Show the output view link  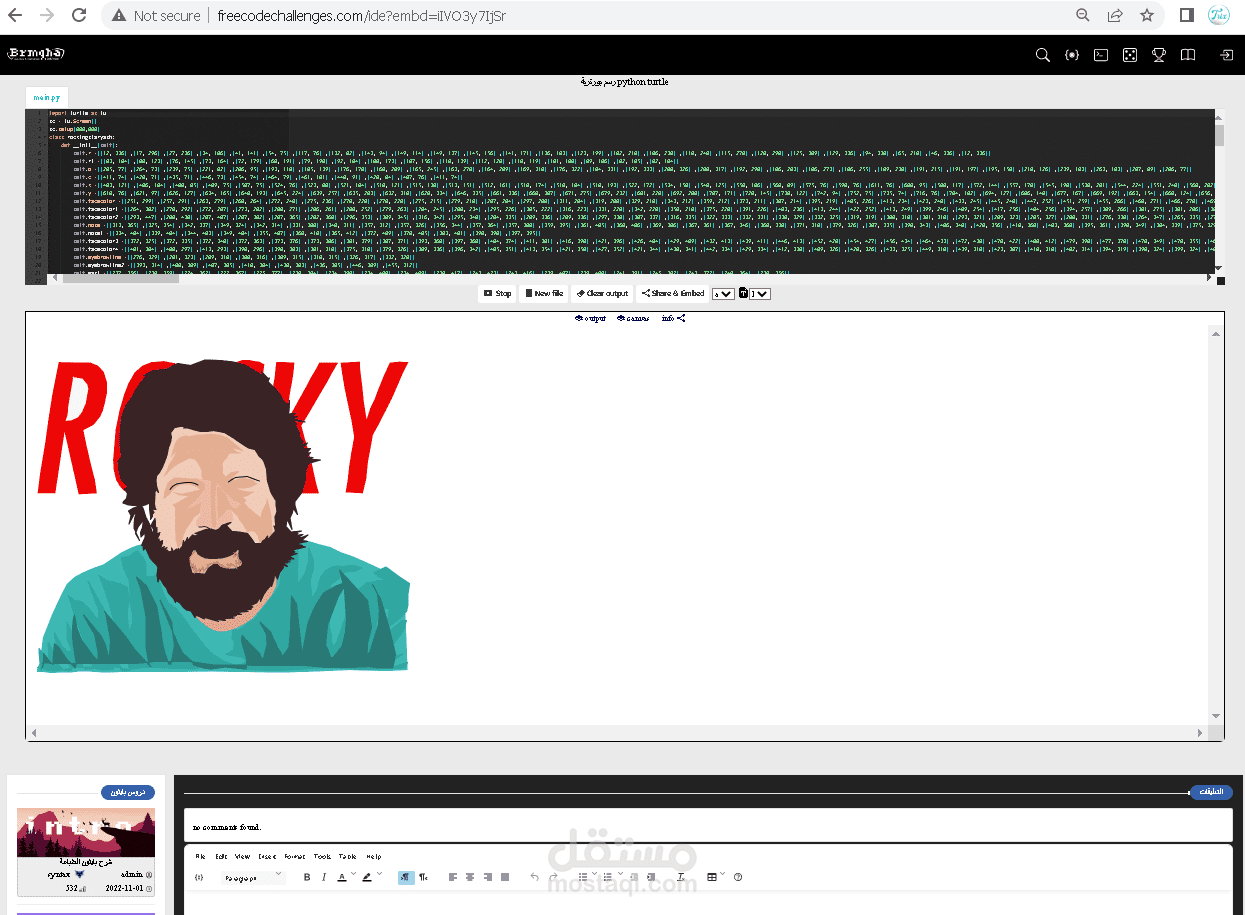coord(591,318)
